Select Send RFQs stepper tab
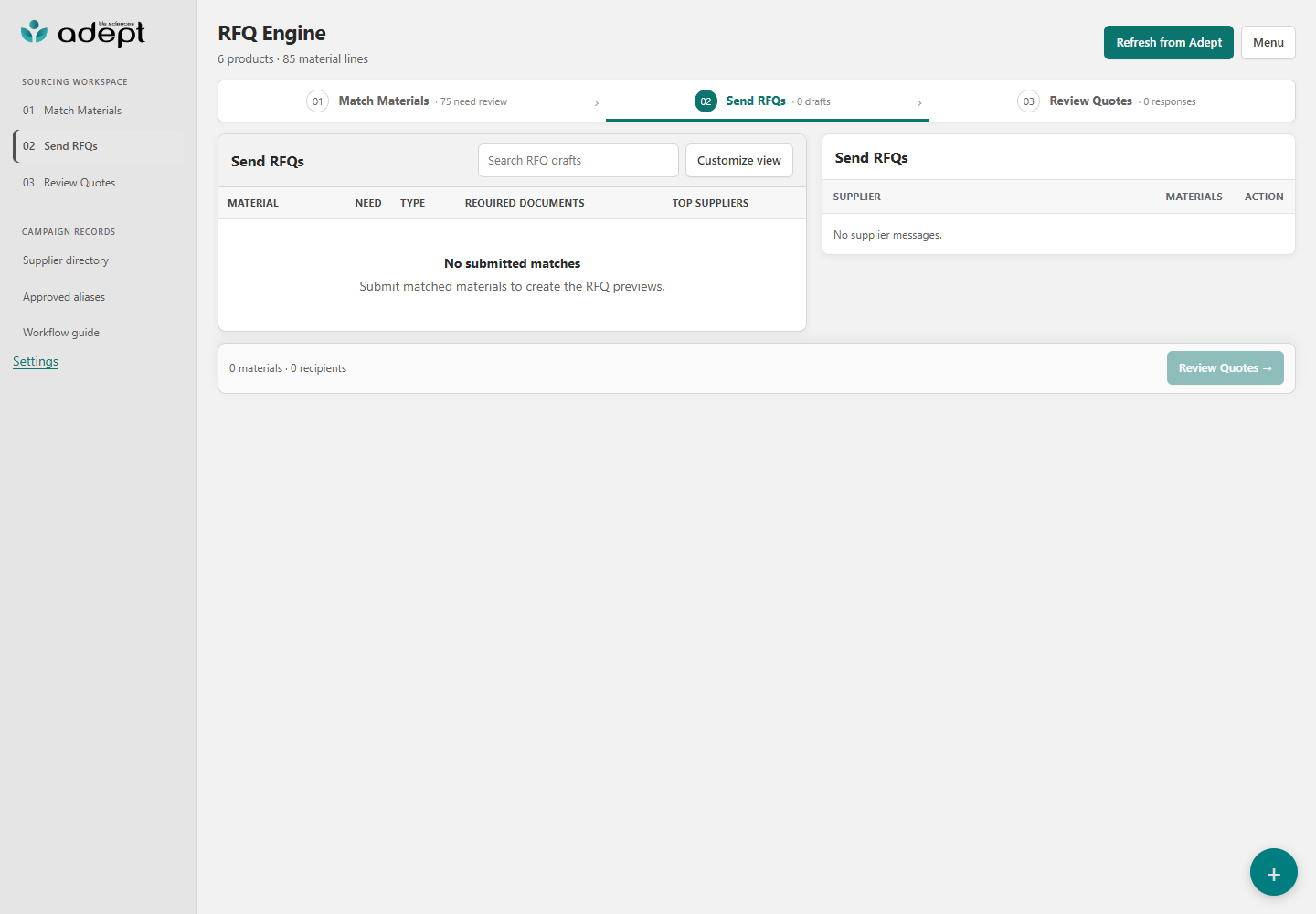 [x=768, y=101]
